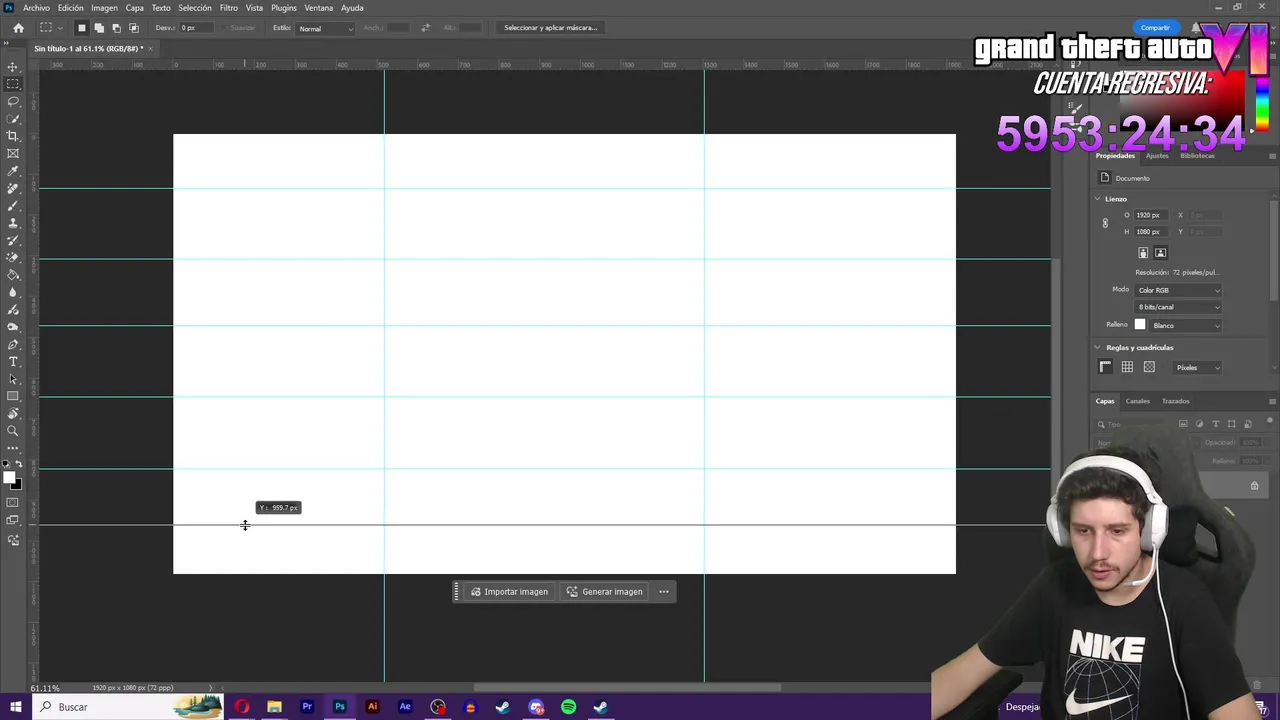Open Properties panel hamburger menu
Viewport: 1280px width, 720px height.
click(x=1272, y=156)
